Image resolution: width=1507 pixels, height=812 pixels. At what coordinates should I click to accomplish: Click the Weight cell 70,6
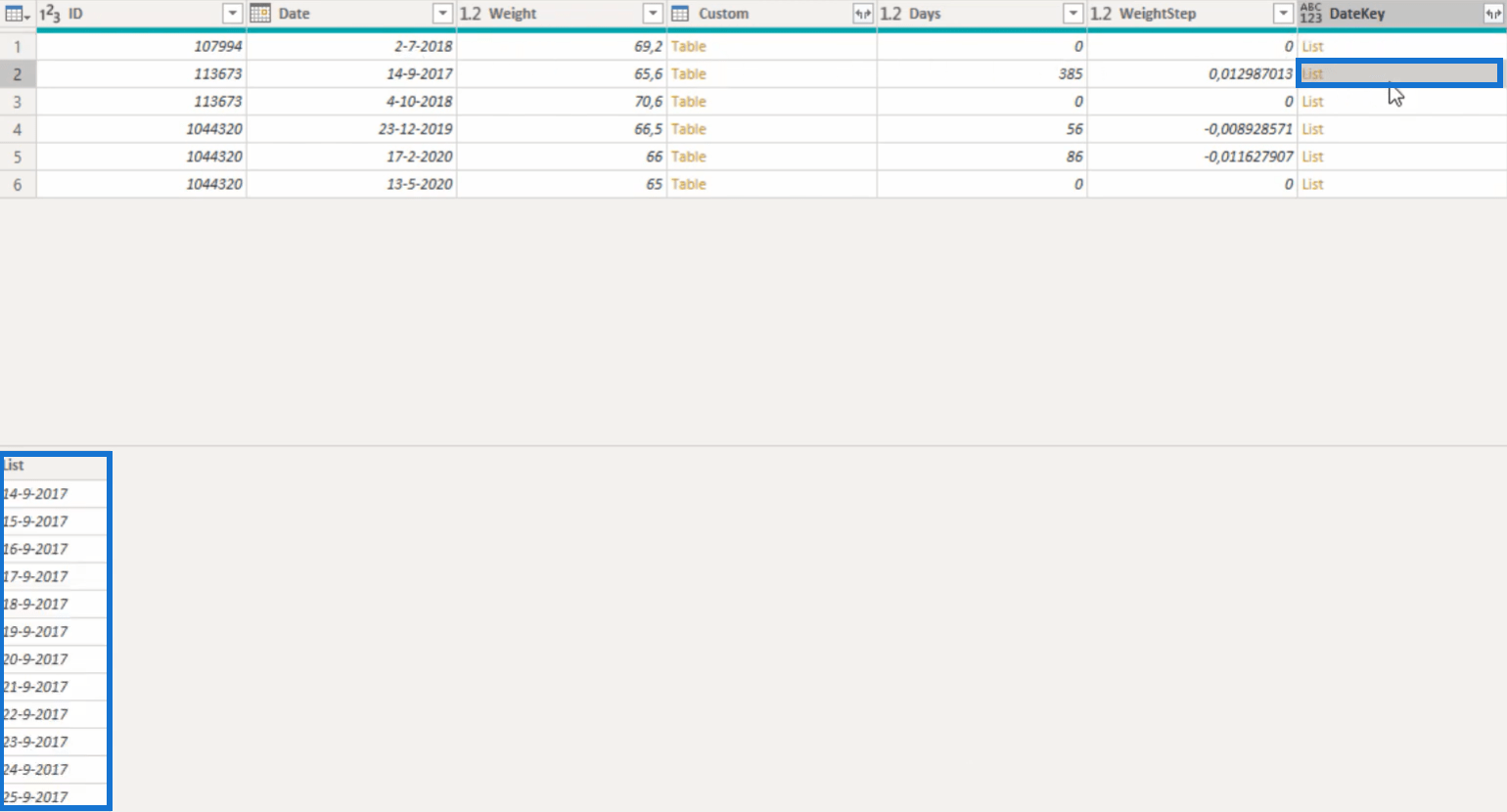click(x=562, y=102)
